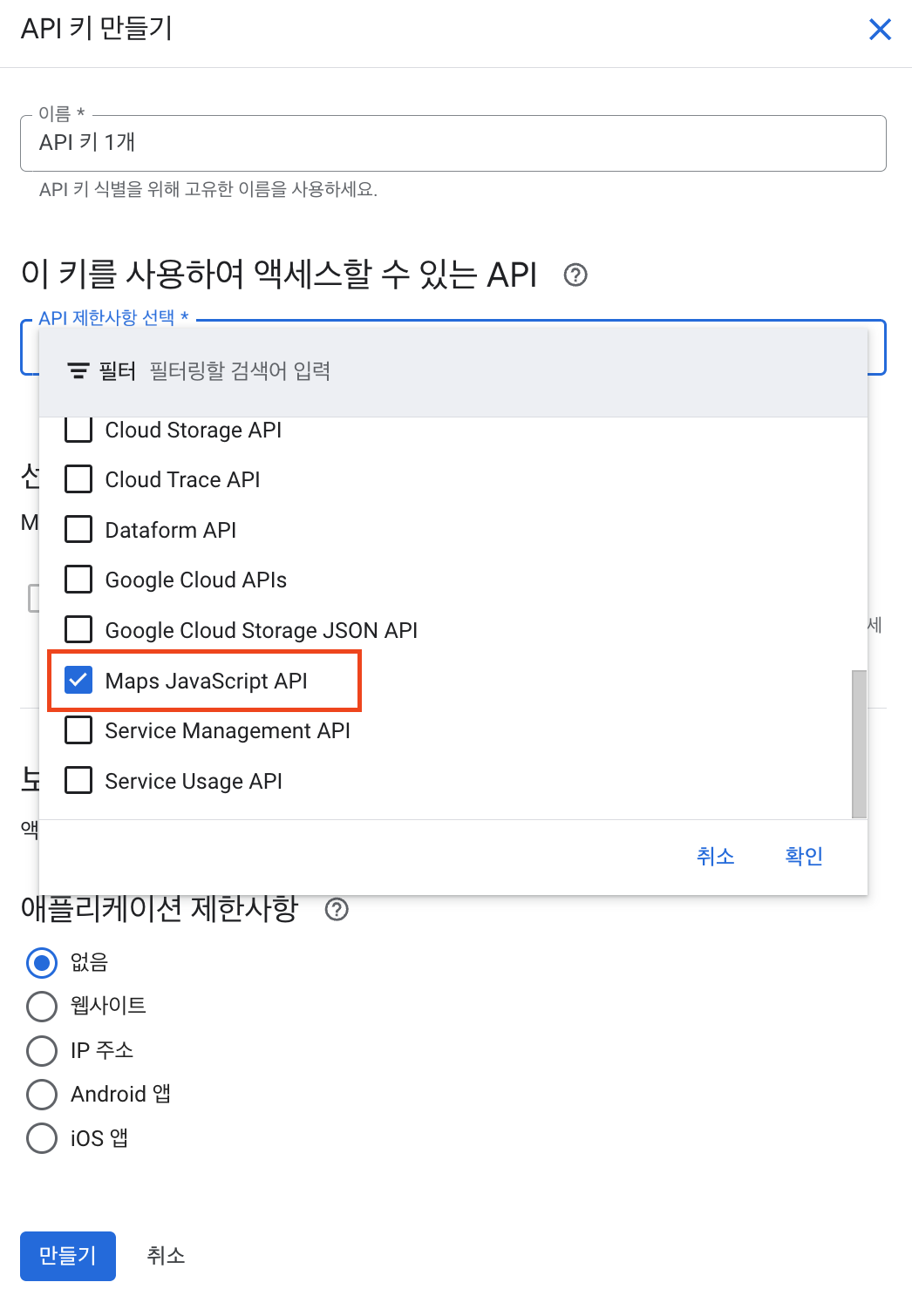The width and height of the screenshot is (912, 1316).
Task: Select the Android 앱 radio button
Action: (41, 1095)
